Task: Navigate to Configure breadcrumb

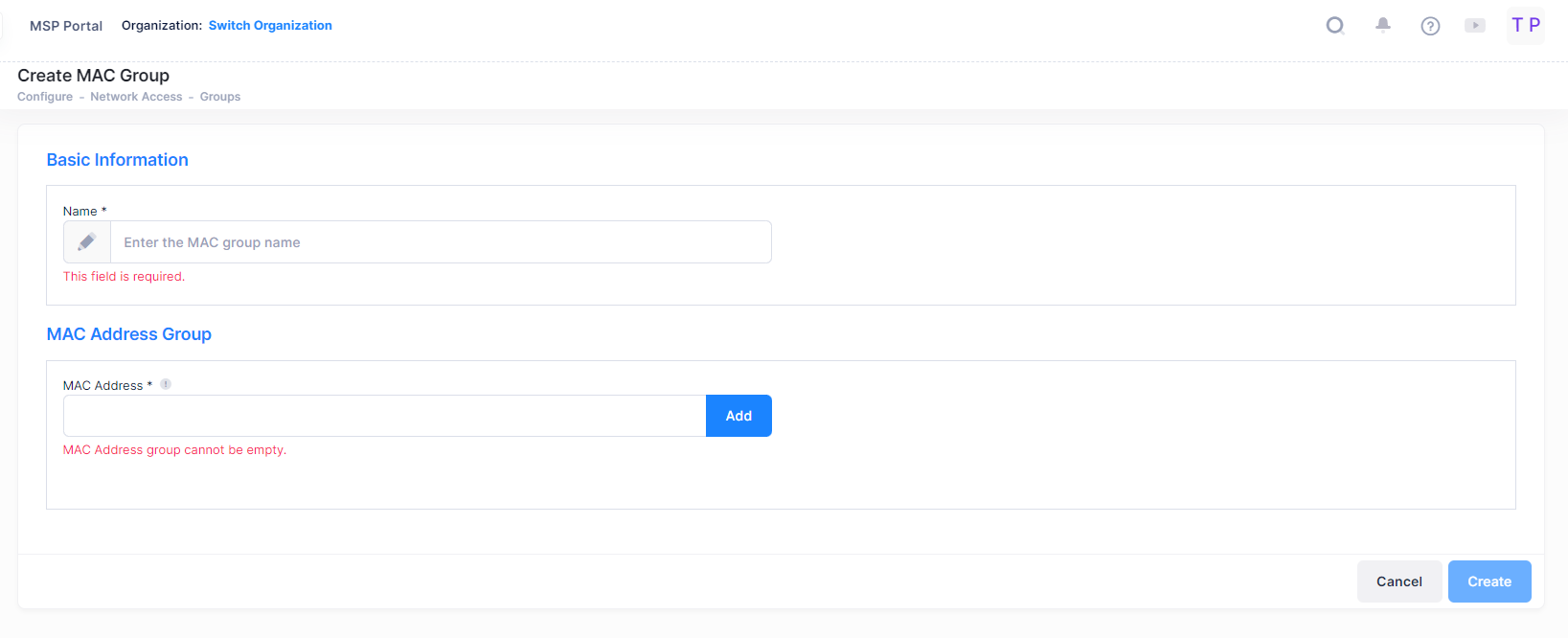Action: [45, 97]
